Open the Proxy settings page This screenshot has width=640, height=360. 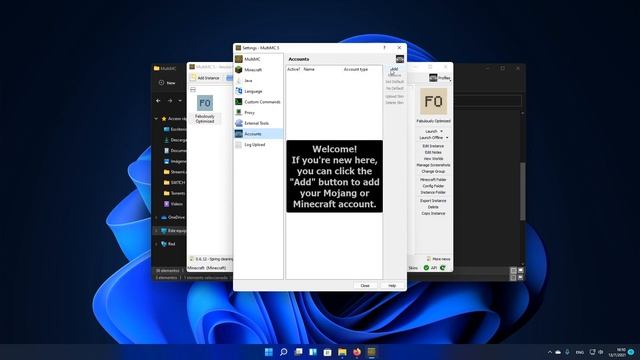[x=258, y=112]
